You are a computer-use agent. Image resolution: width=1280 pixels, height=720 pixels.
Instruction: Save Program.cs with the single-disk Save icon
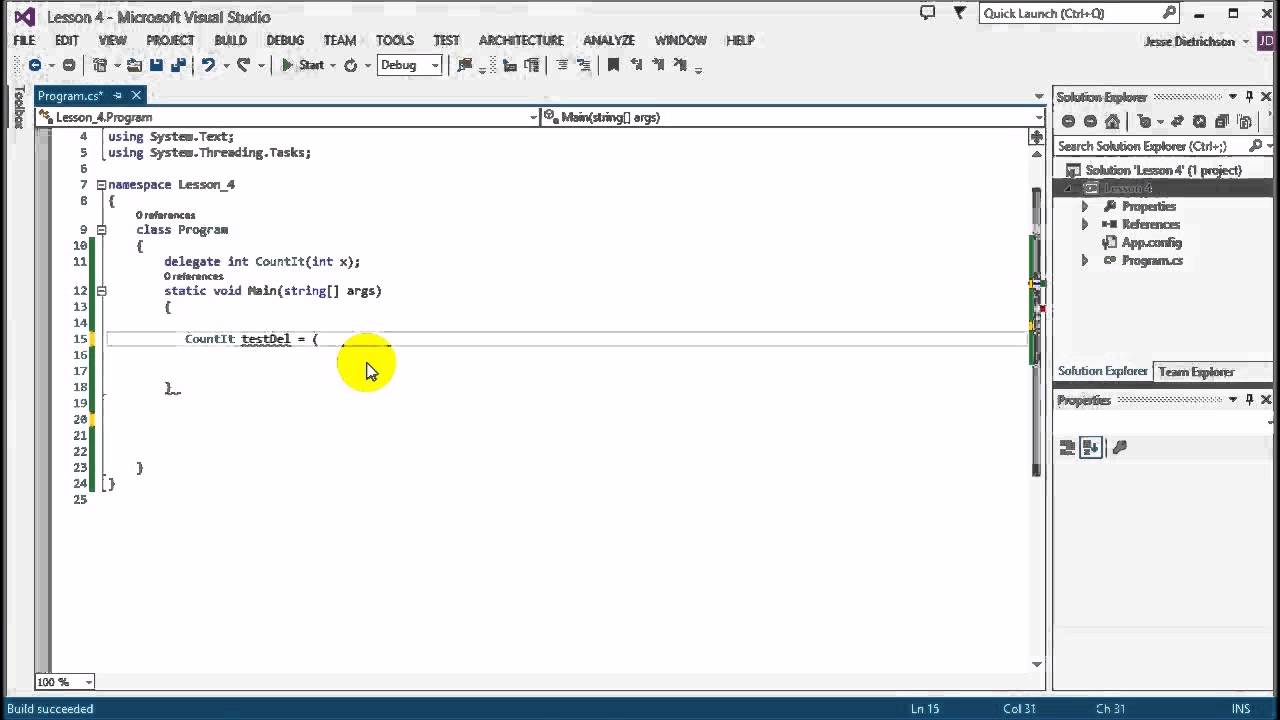point(157,65)
